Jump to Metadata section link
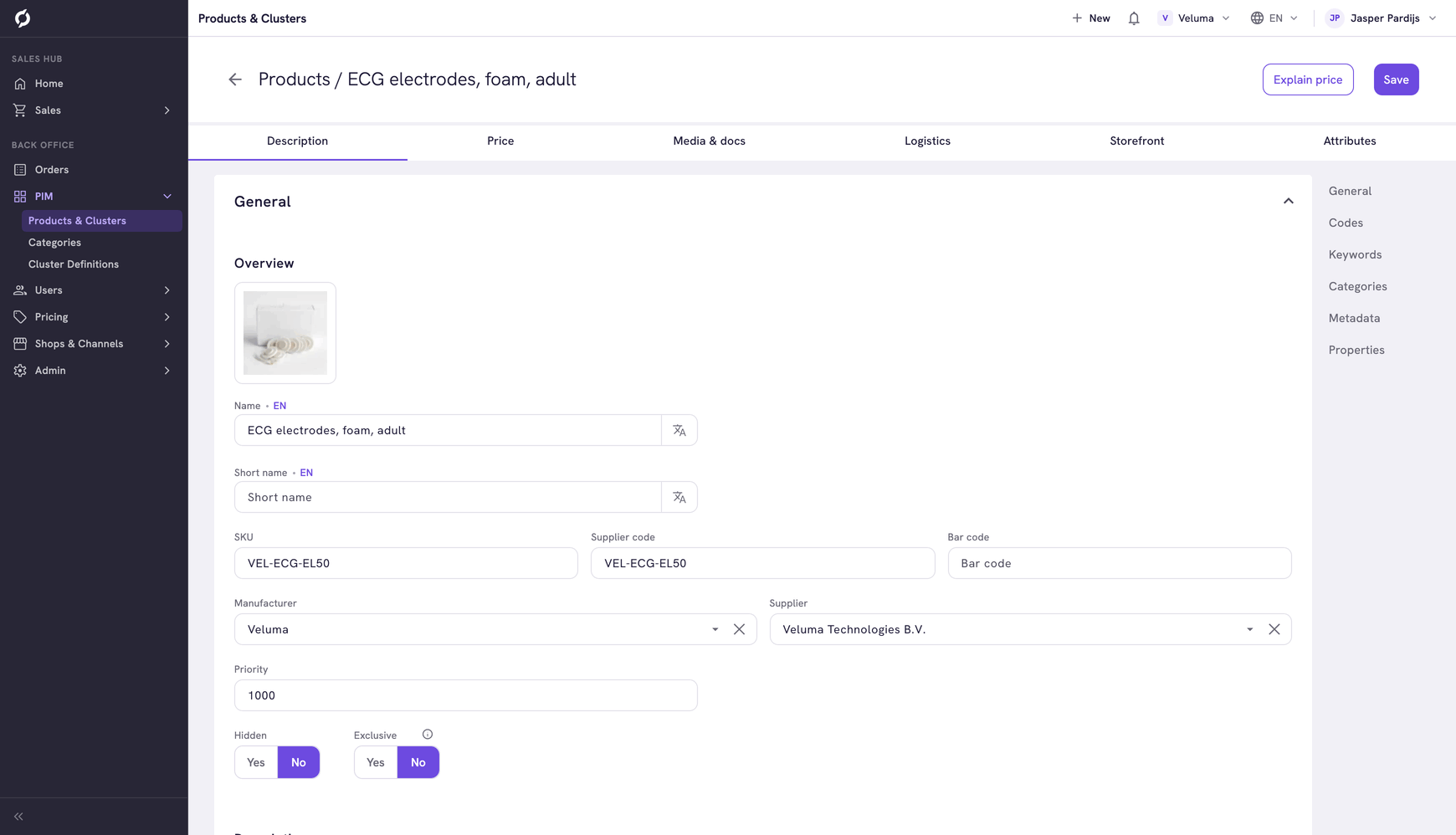This screenshot has height=835, width=1456. pyautogui.click(x=1354, y=319)
